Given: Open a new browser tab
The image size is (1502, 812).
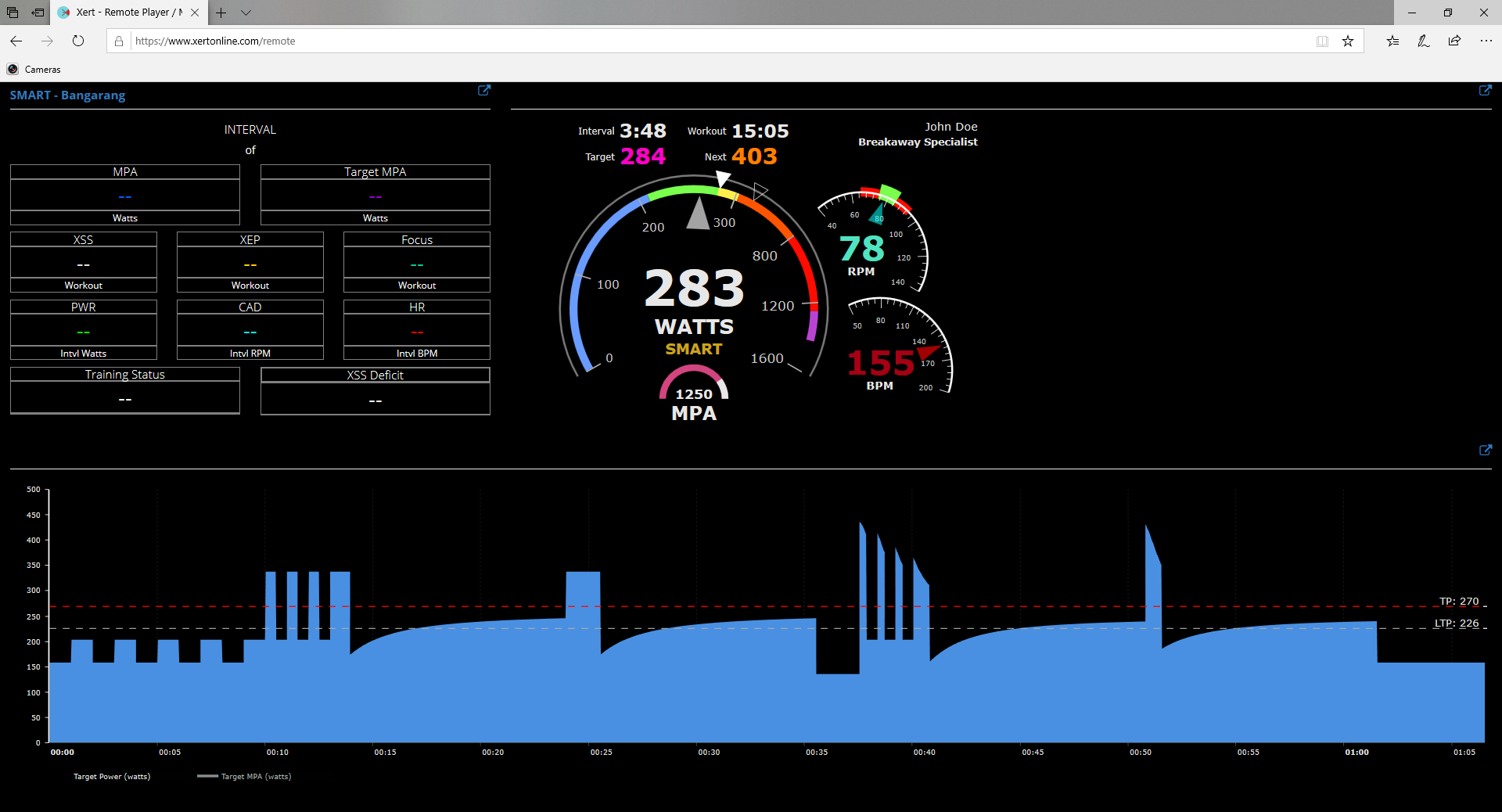Looking at the screenshot, I should click(221, 13).
